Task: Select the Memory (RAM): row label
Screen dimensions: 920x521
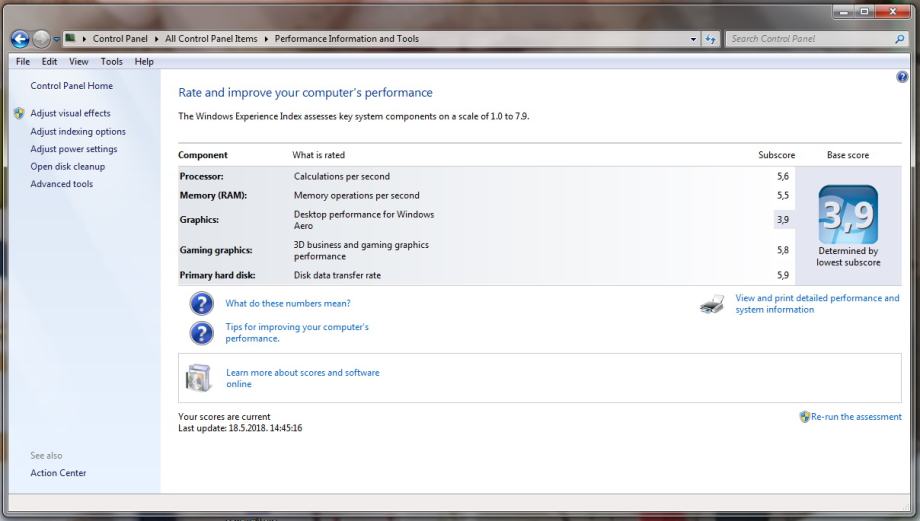Action: 213,195
